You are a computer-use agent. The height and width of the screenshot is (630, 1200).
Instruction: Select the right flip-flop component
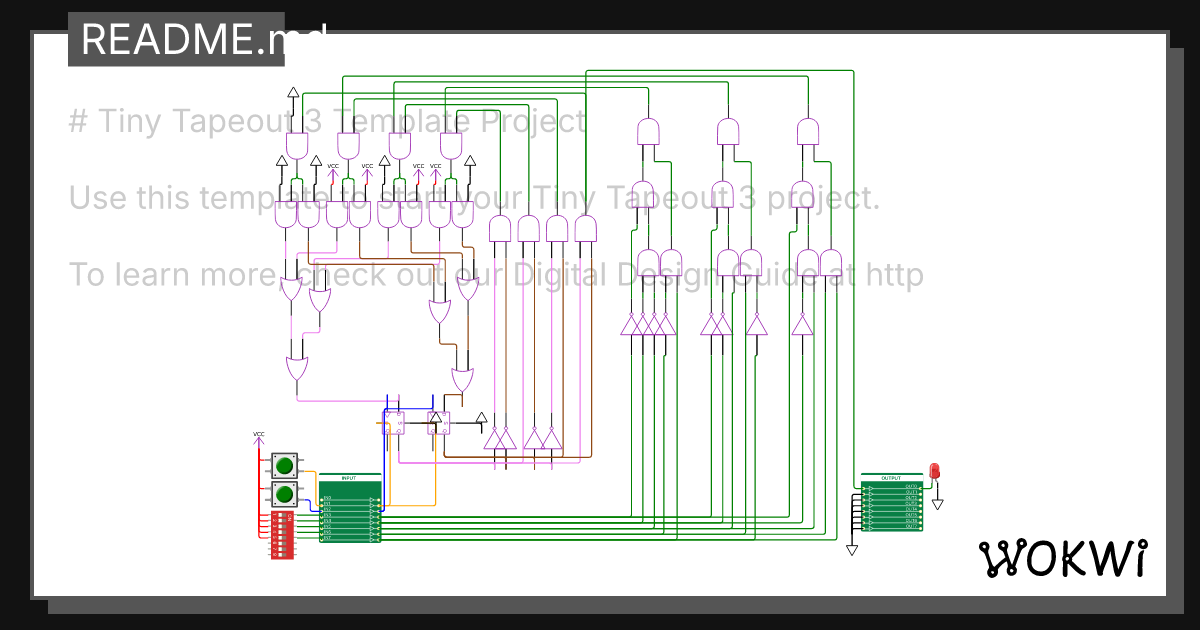(438, 423)
